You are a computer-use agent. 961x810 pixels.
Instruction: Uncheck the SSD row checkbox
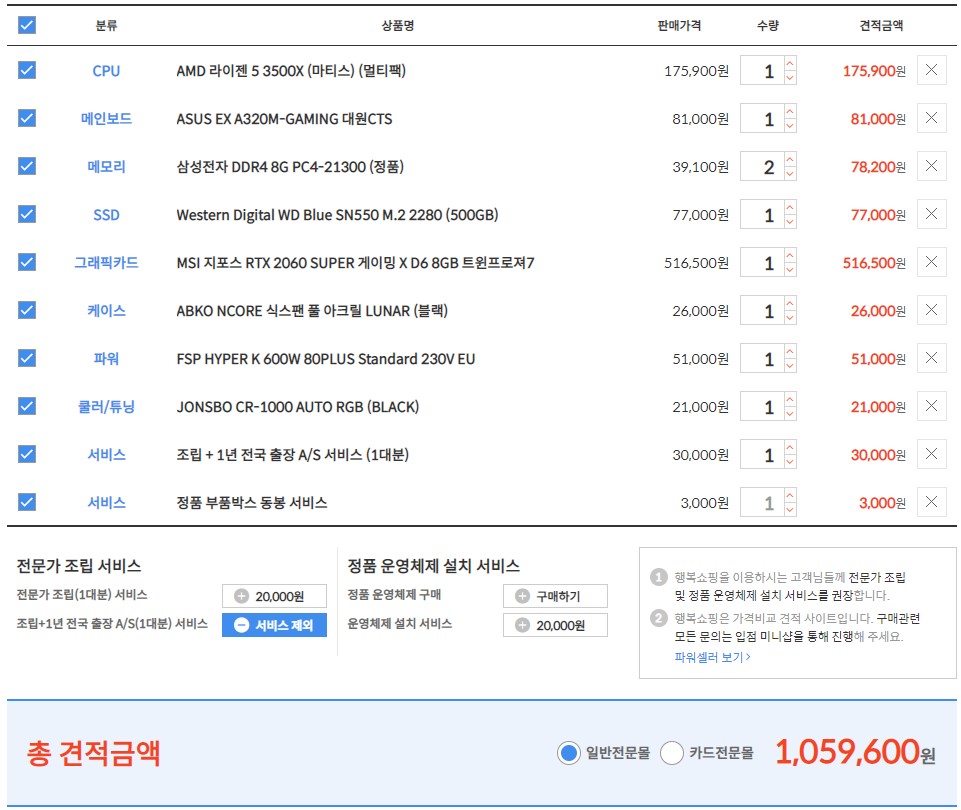pyautogui.click(x=27, y=214)
